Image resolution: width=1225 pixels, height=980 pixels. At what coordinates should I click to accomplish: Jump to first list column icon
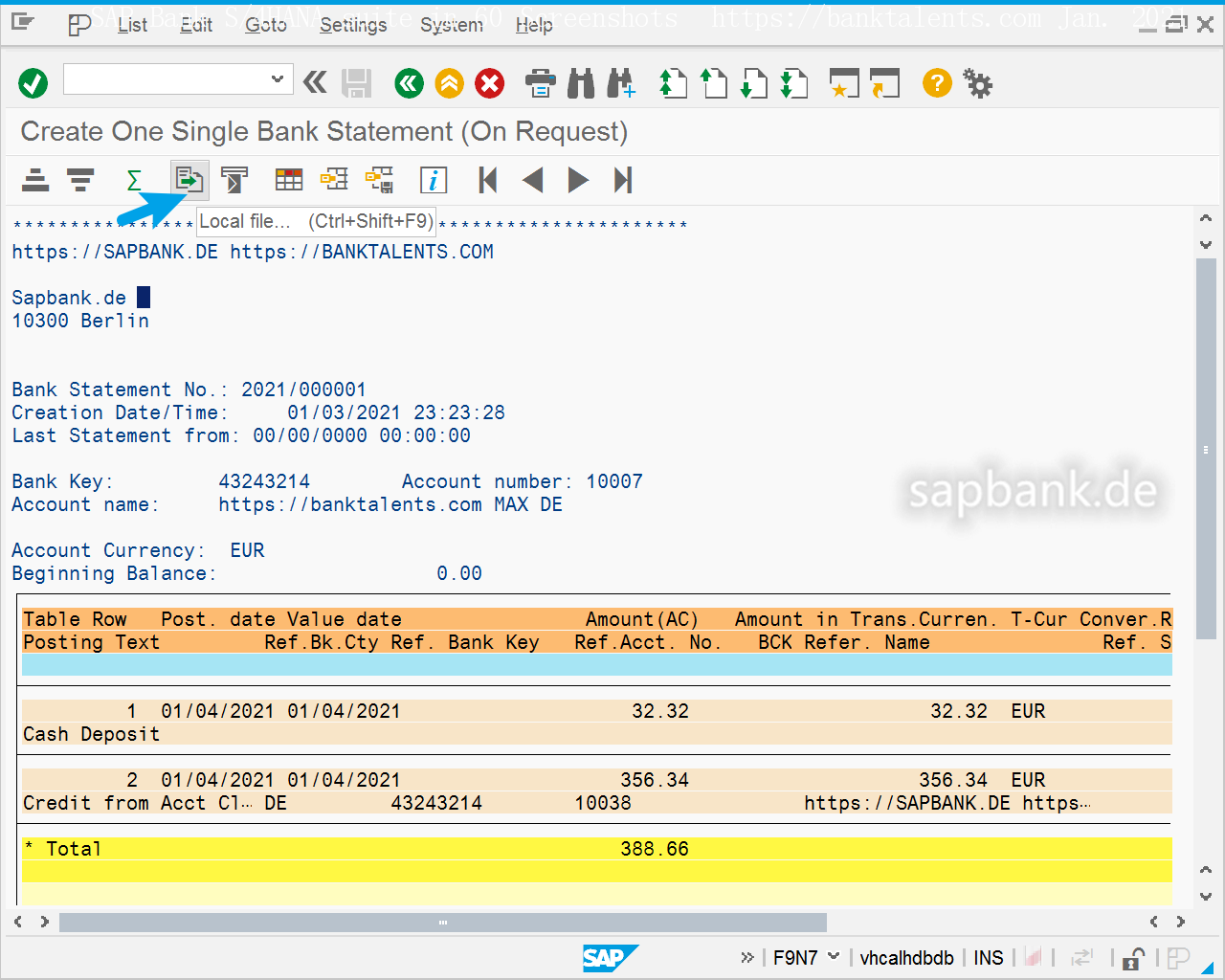pos(488,179)
